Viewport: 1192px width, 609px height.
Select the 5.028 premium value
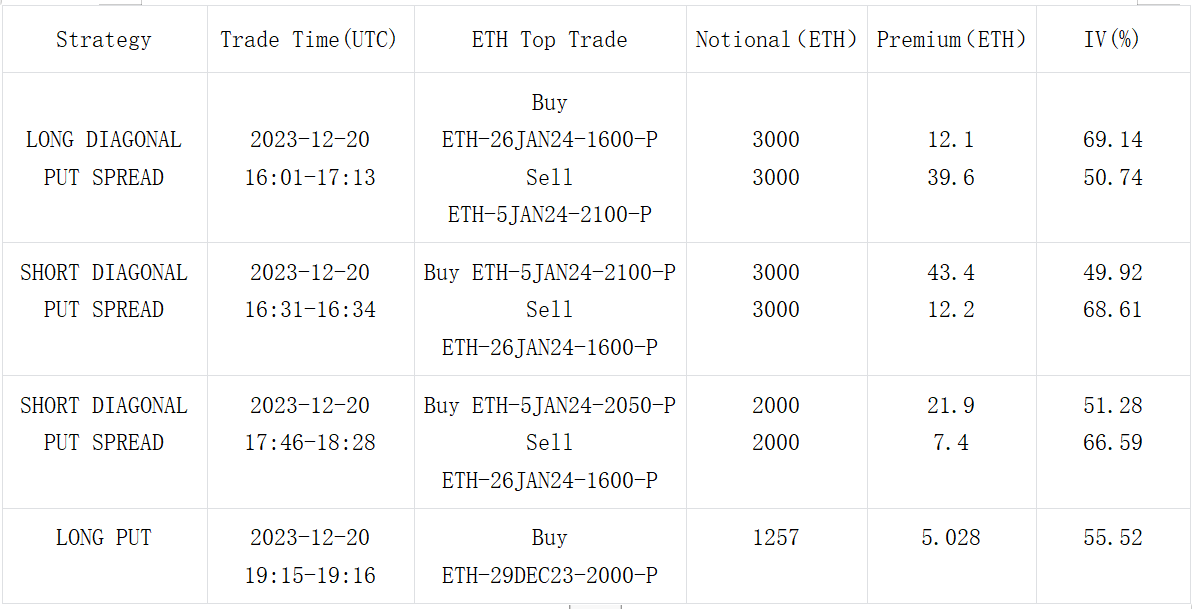pos(951,538)
